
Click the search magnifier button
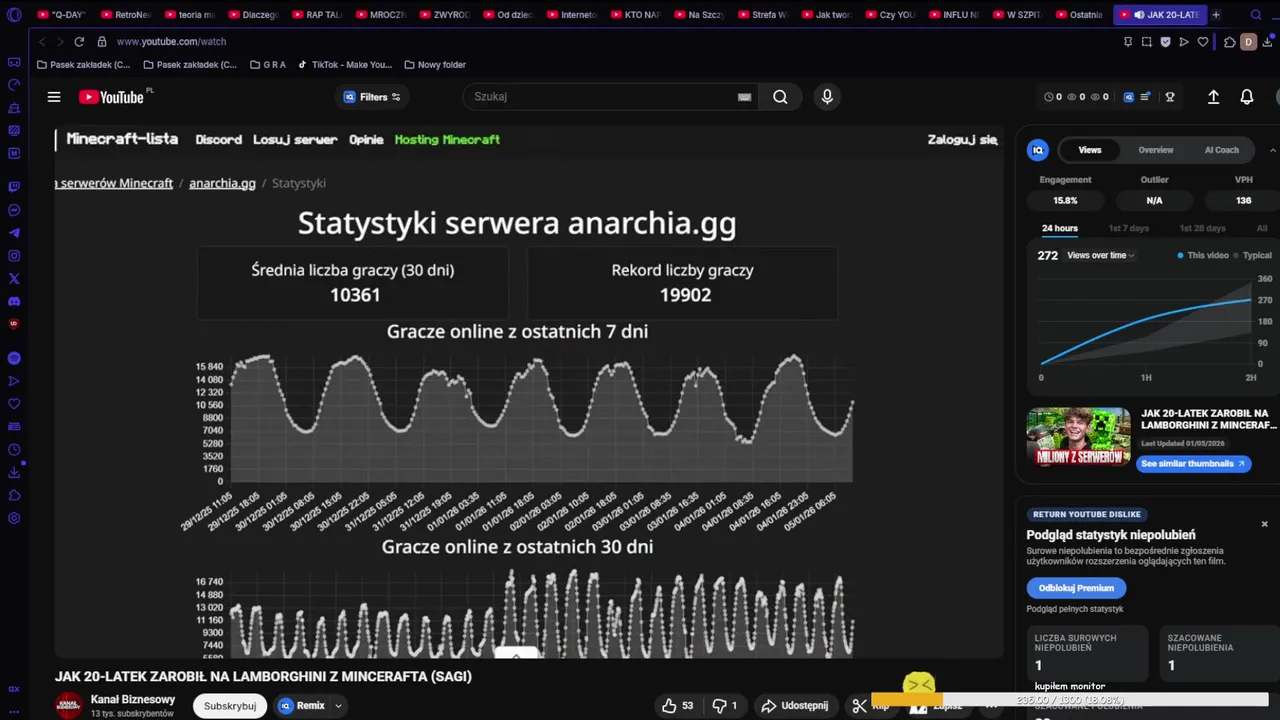tap(780, 97)
